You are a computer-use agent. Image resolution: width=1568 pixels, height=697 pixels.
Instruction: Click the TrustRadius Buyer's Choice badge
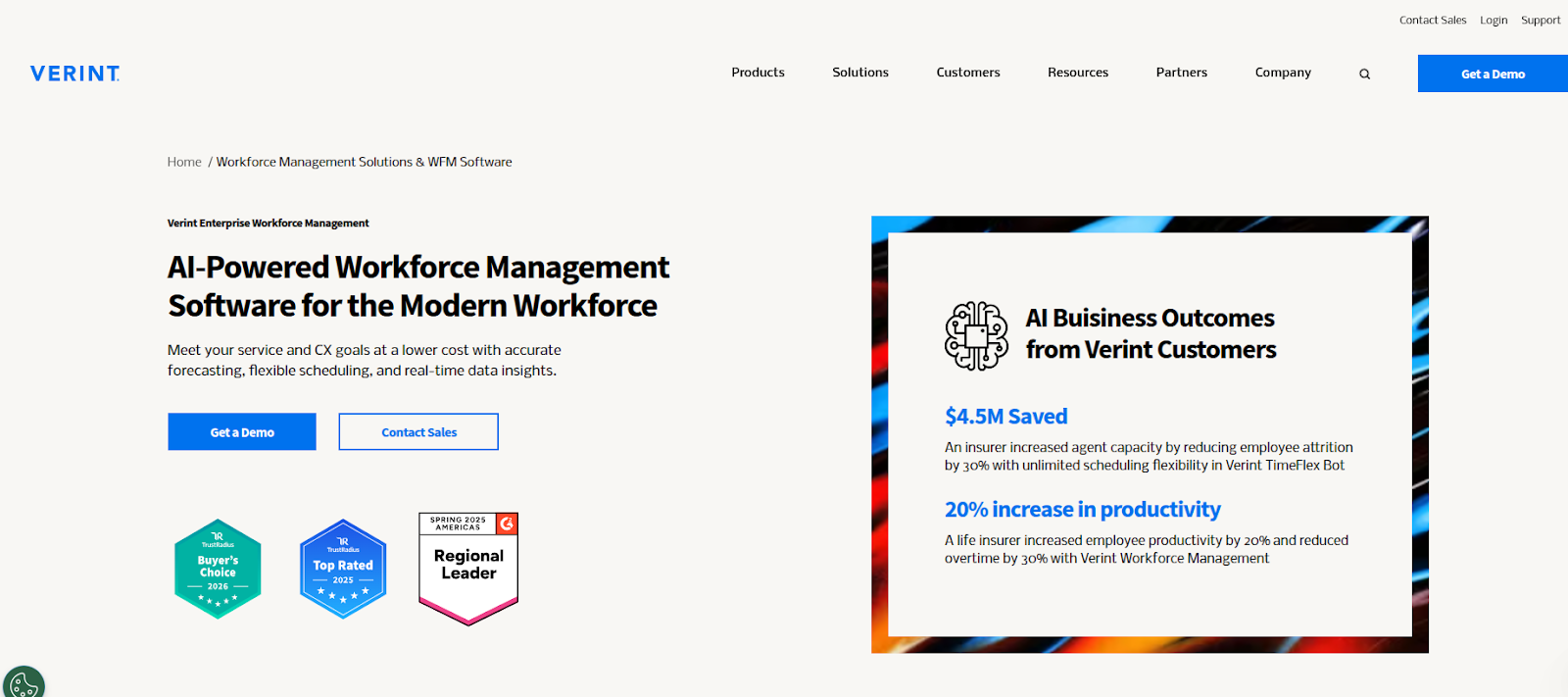click(218, 569)
